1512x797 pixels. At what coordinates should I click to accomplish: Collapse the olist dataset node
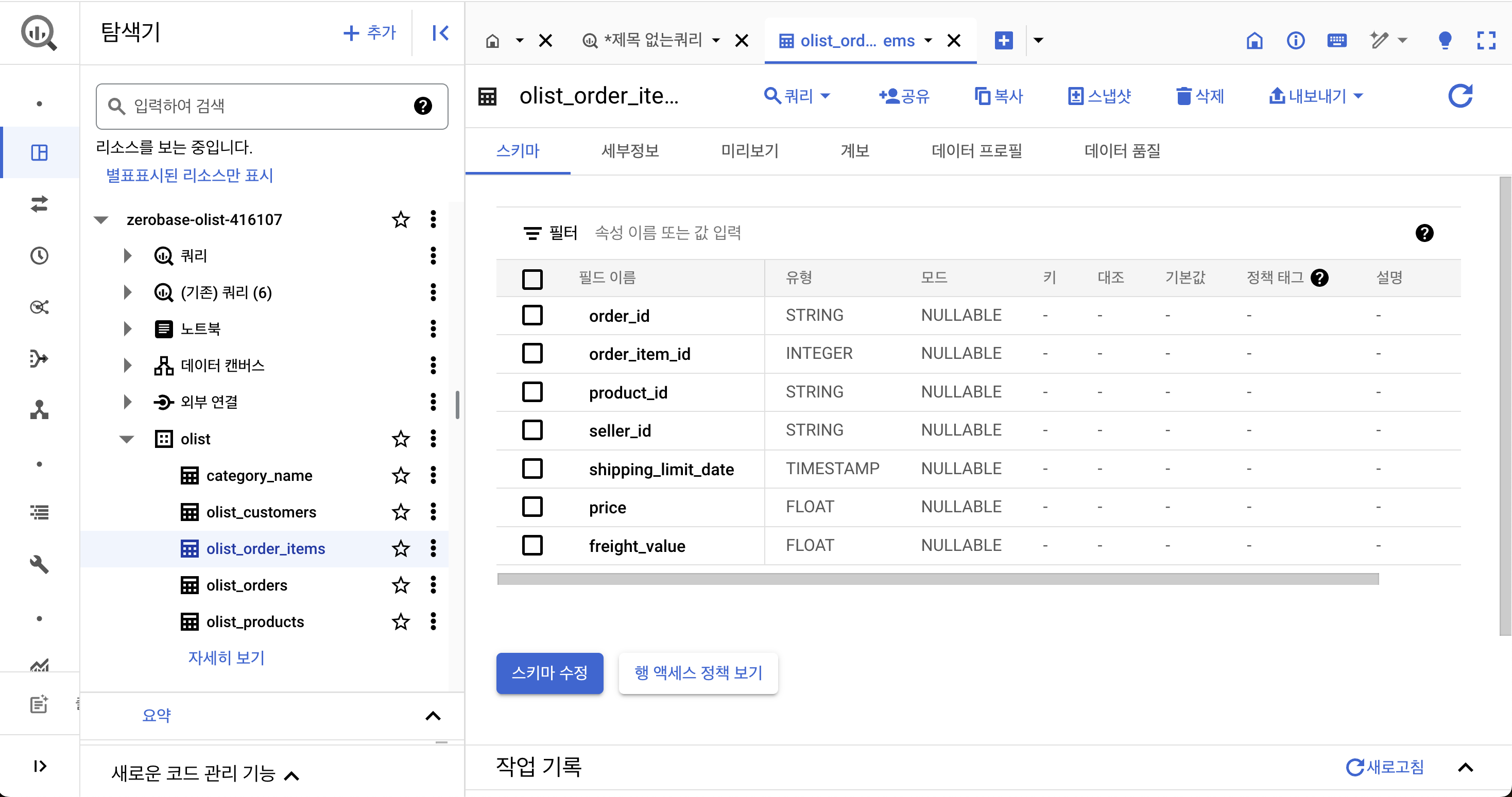click(127, 439)
